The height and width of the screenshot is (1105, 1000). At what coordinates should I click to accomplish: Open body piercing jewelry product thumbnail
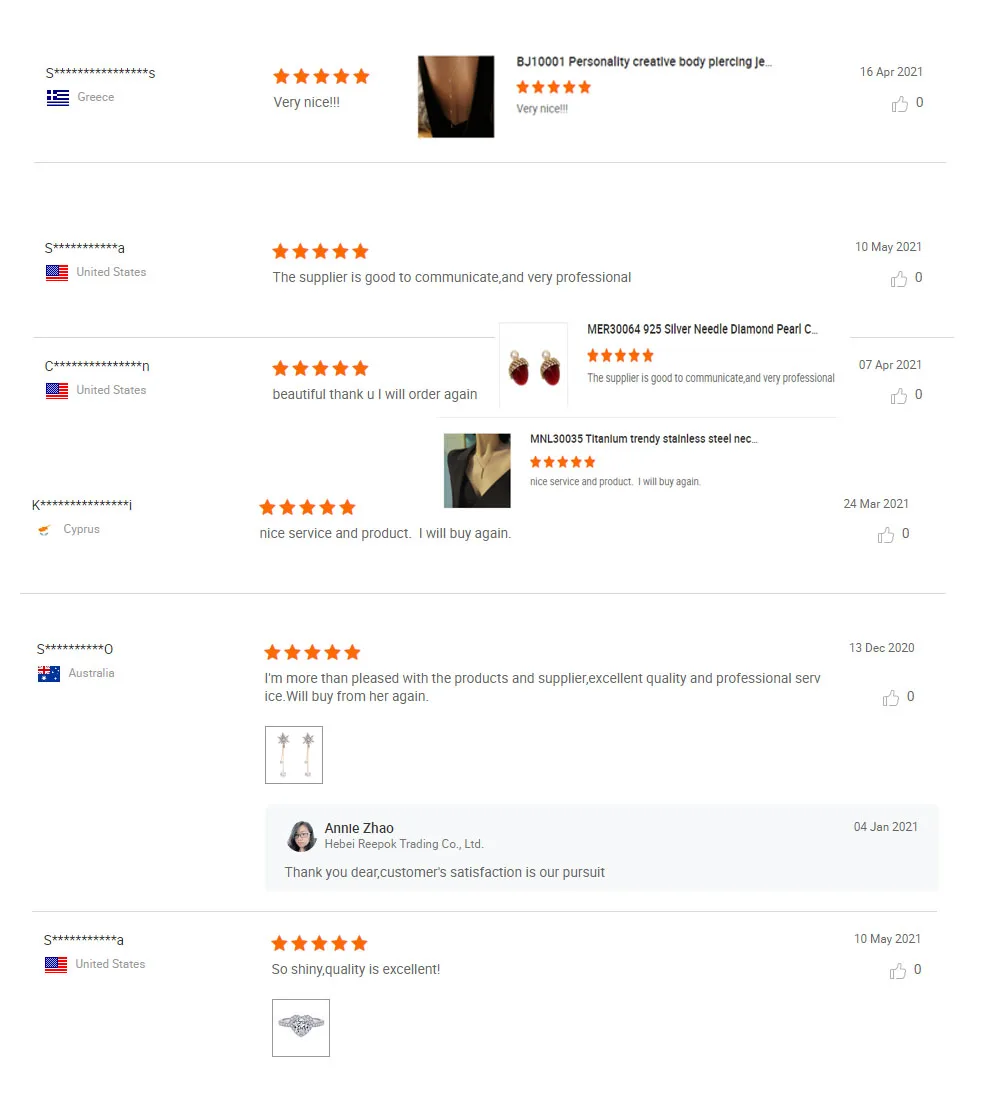(x=456, y=97)
